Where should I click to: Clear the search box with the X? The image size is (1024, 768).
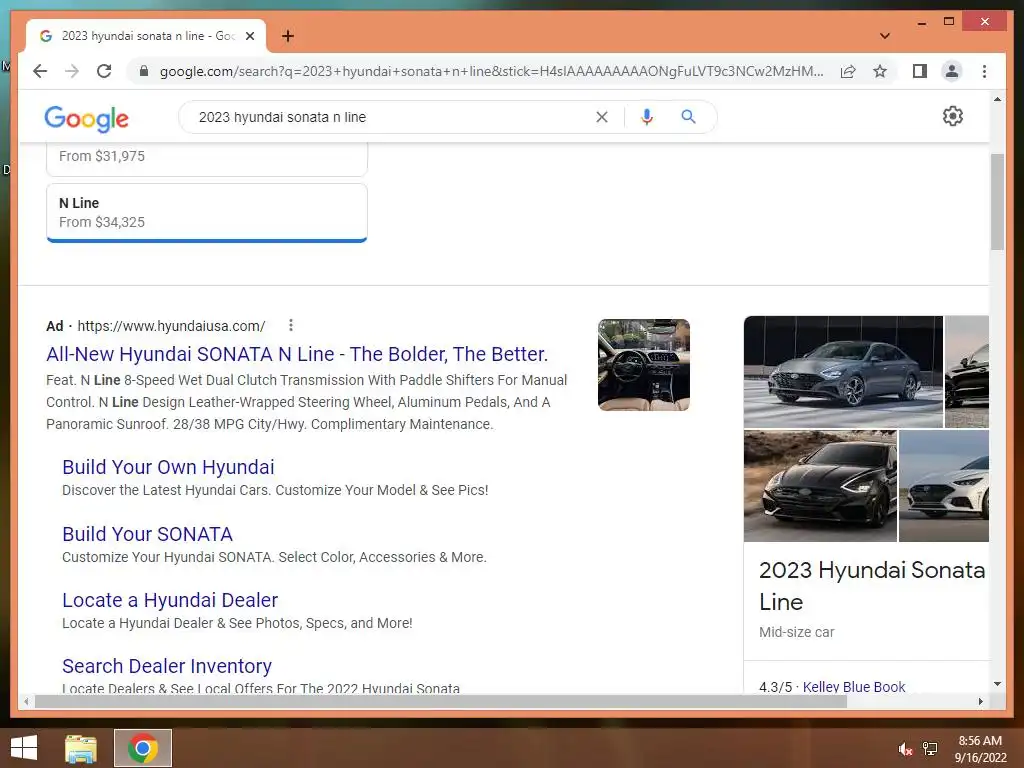[x=602, y=117]
